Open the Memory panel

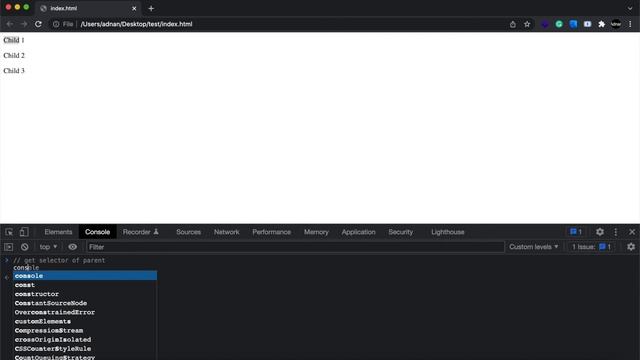coord(316,232)
